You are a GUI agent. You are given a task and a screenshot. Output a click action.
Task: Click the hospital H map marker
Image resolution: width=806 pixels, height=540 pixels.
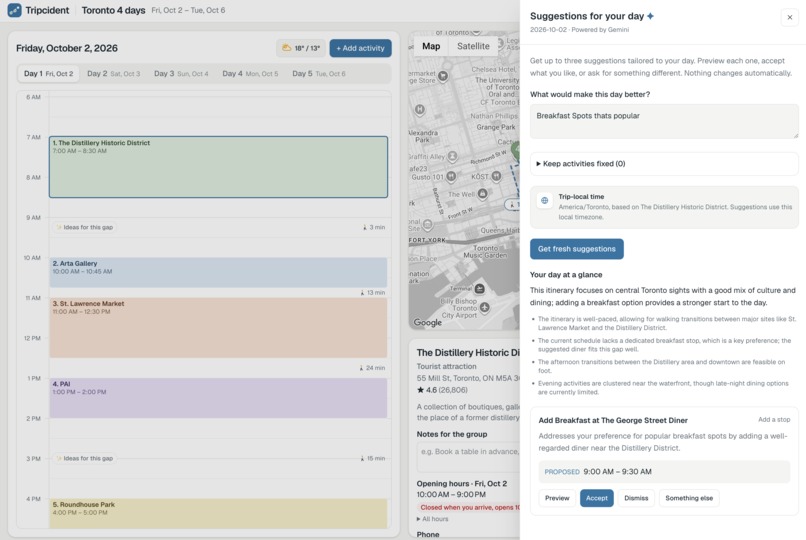[420, 109]
